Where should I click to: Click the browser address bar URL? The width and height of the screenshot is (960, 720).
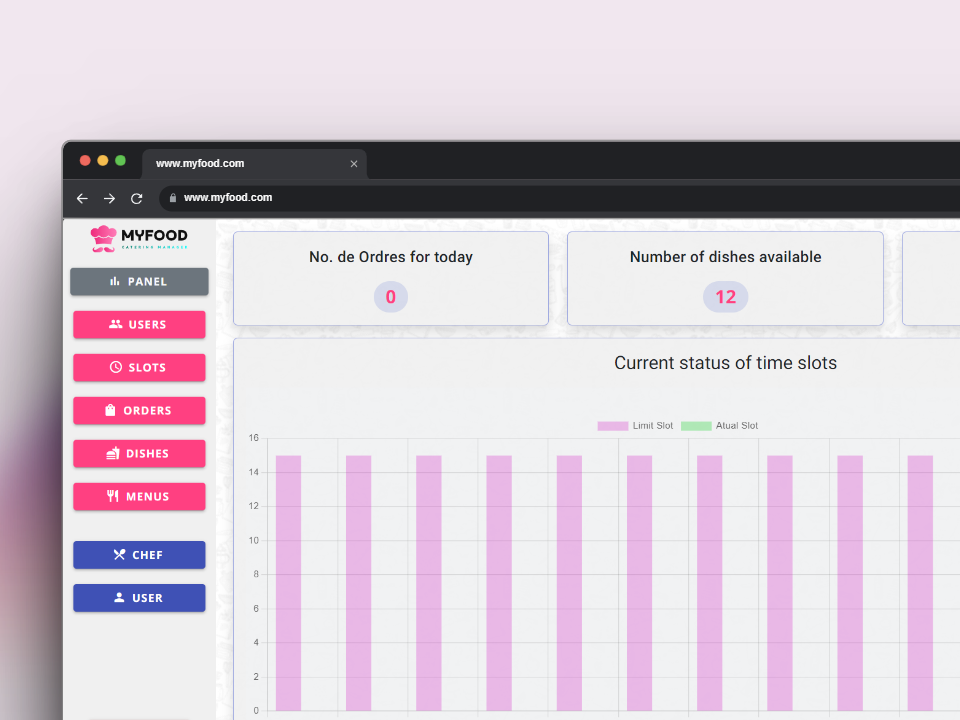pos(228,198)
